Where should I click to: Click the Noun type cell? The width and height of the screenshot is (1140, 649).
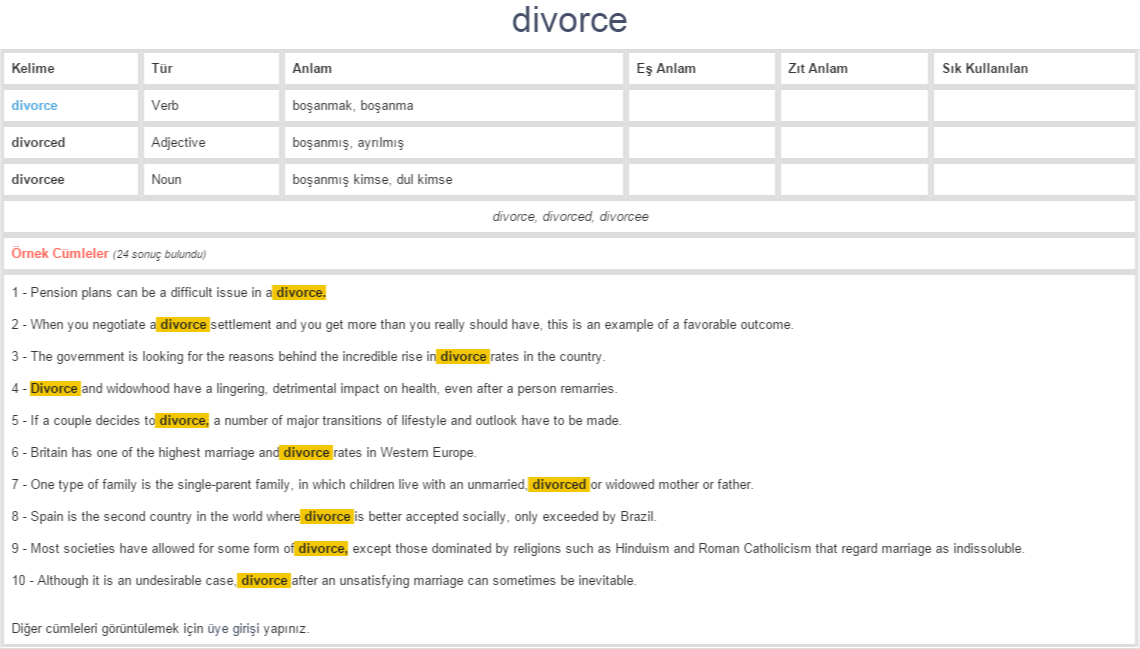tap(166, 180)
